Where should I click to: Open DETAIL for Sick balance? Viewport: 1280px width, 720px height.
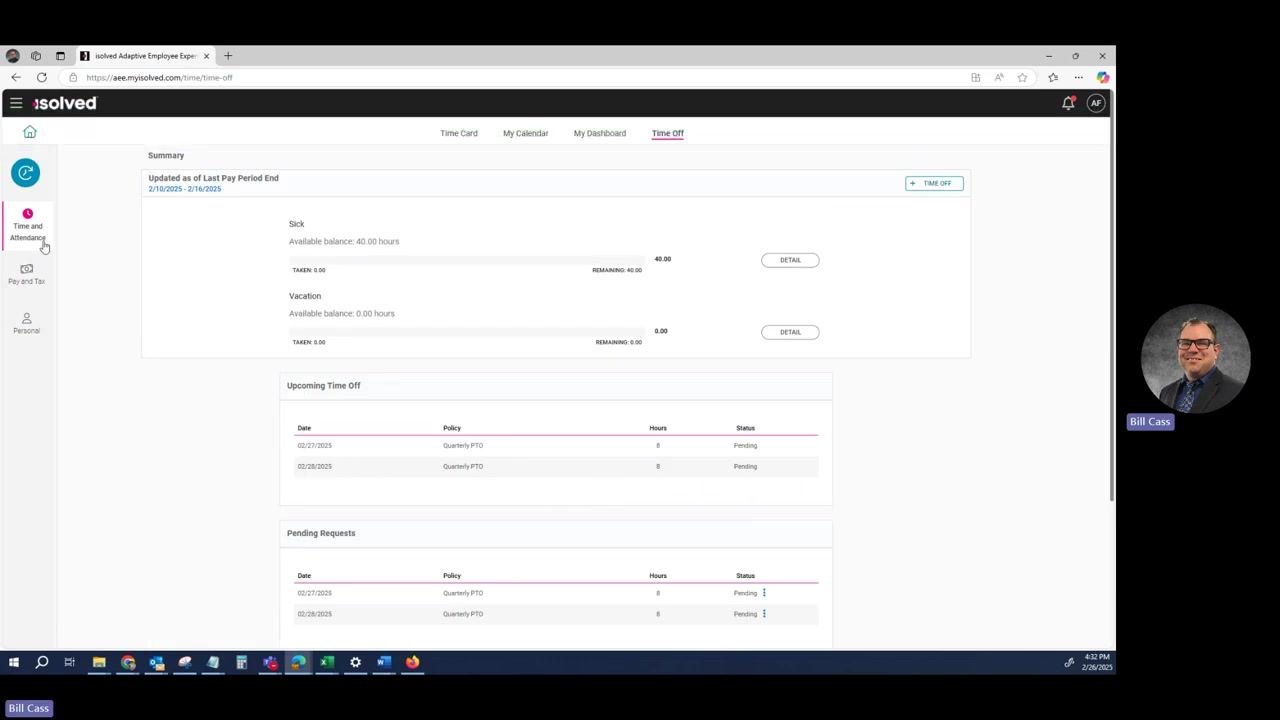(790, 260)
